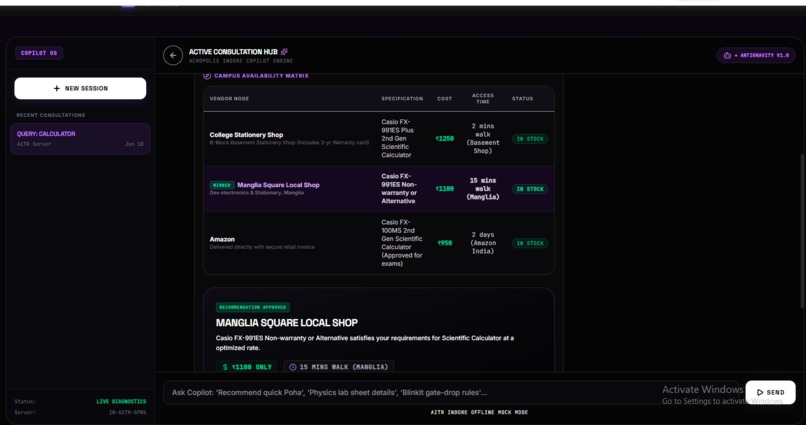Click In Stock badge for Manglia Square shop
The image size is (806, 425).
(529, 189)
